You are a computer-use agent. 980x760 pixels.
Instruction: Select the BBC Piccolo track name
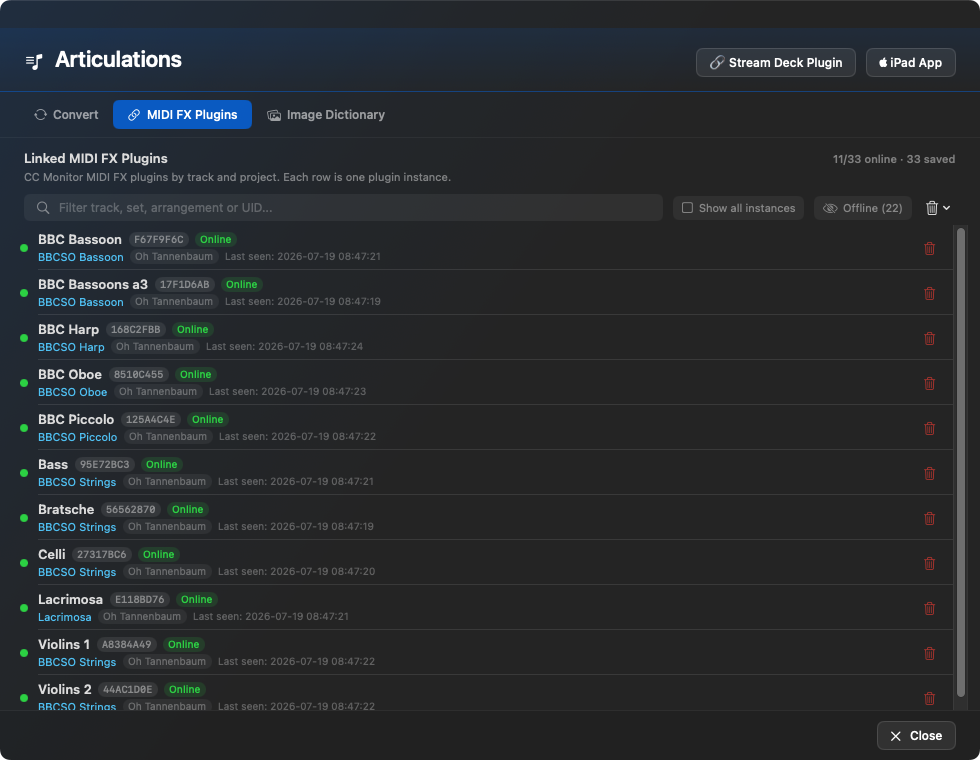coord(76,419)
